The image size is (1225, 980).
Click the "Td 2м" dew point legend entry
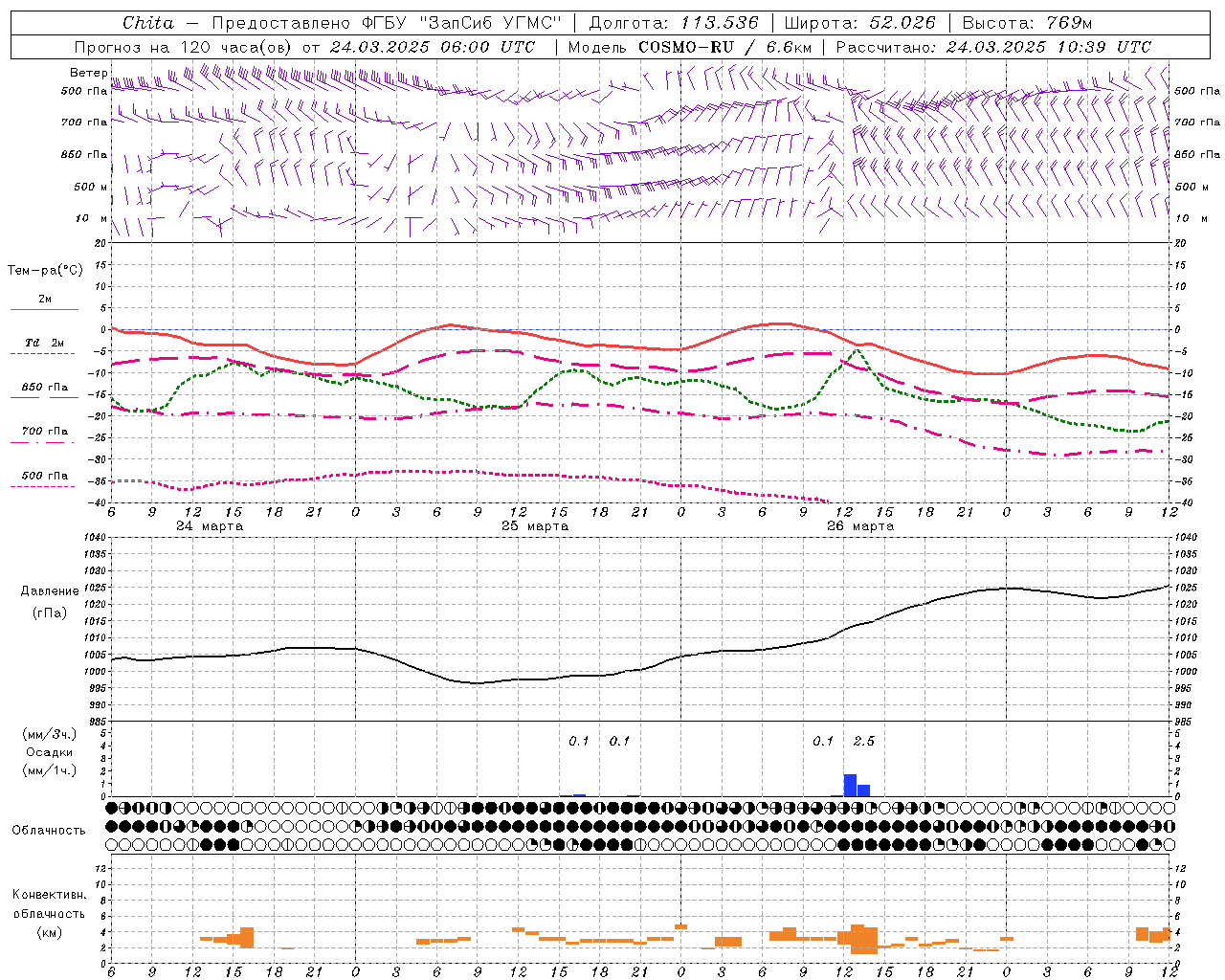(x=44, y=343)
